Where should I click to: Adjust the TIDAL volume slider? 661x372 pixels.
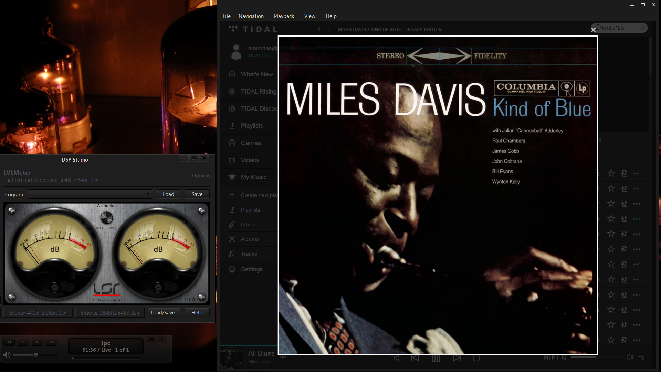(597, 357)
